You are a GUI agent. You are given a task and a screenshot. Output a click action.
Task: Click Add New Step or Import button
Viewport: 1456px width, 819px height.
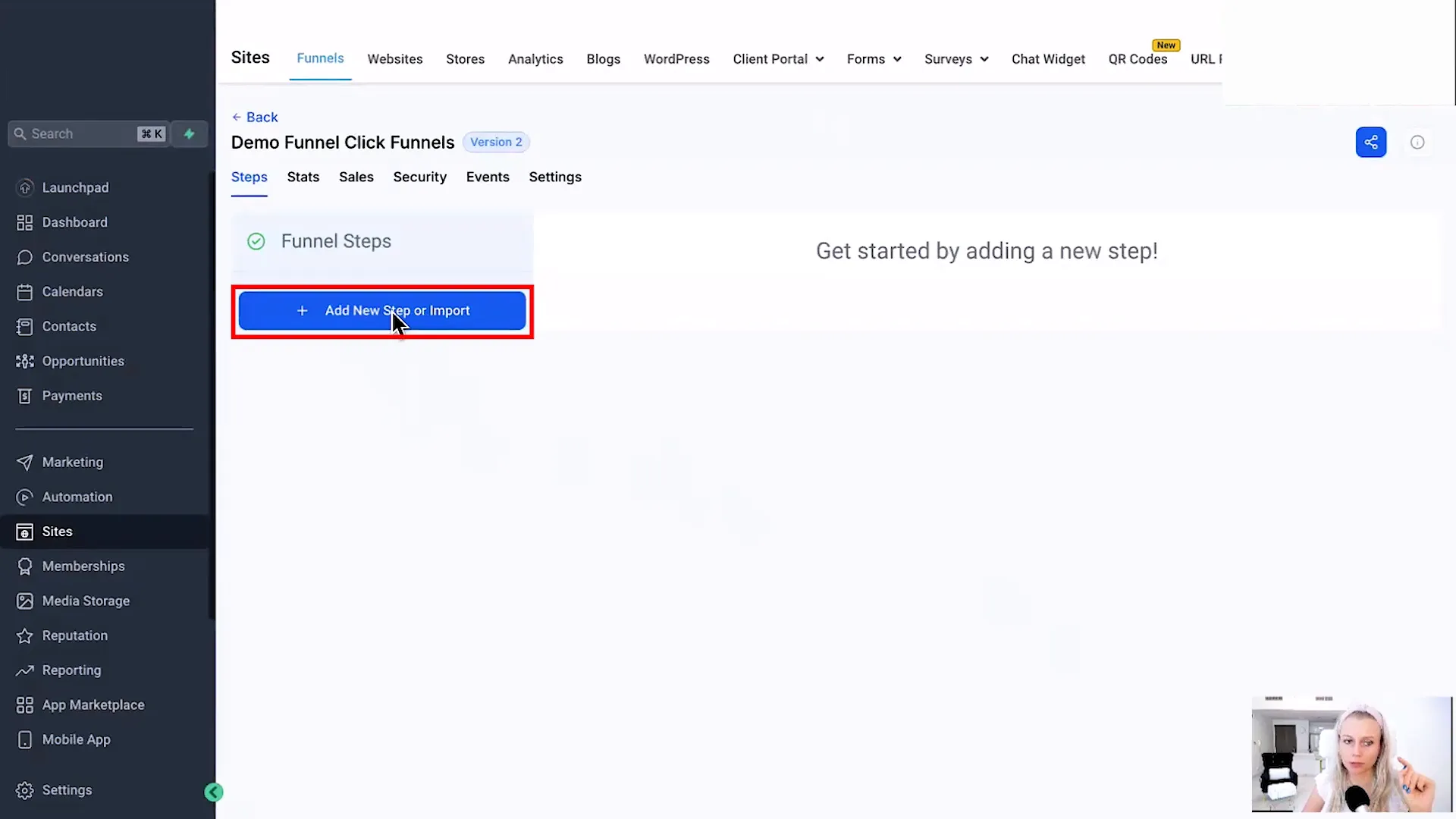(x=382, y=311)
